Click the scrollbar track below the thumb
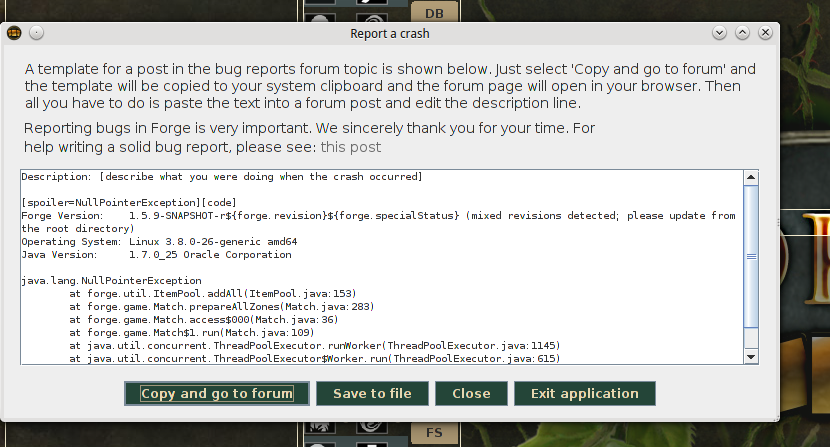 (x=751, y=340)
